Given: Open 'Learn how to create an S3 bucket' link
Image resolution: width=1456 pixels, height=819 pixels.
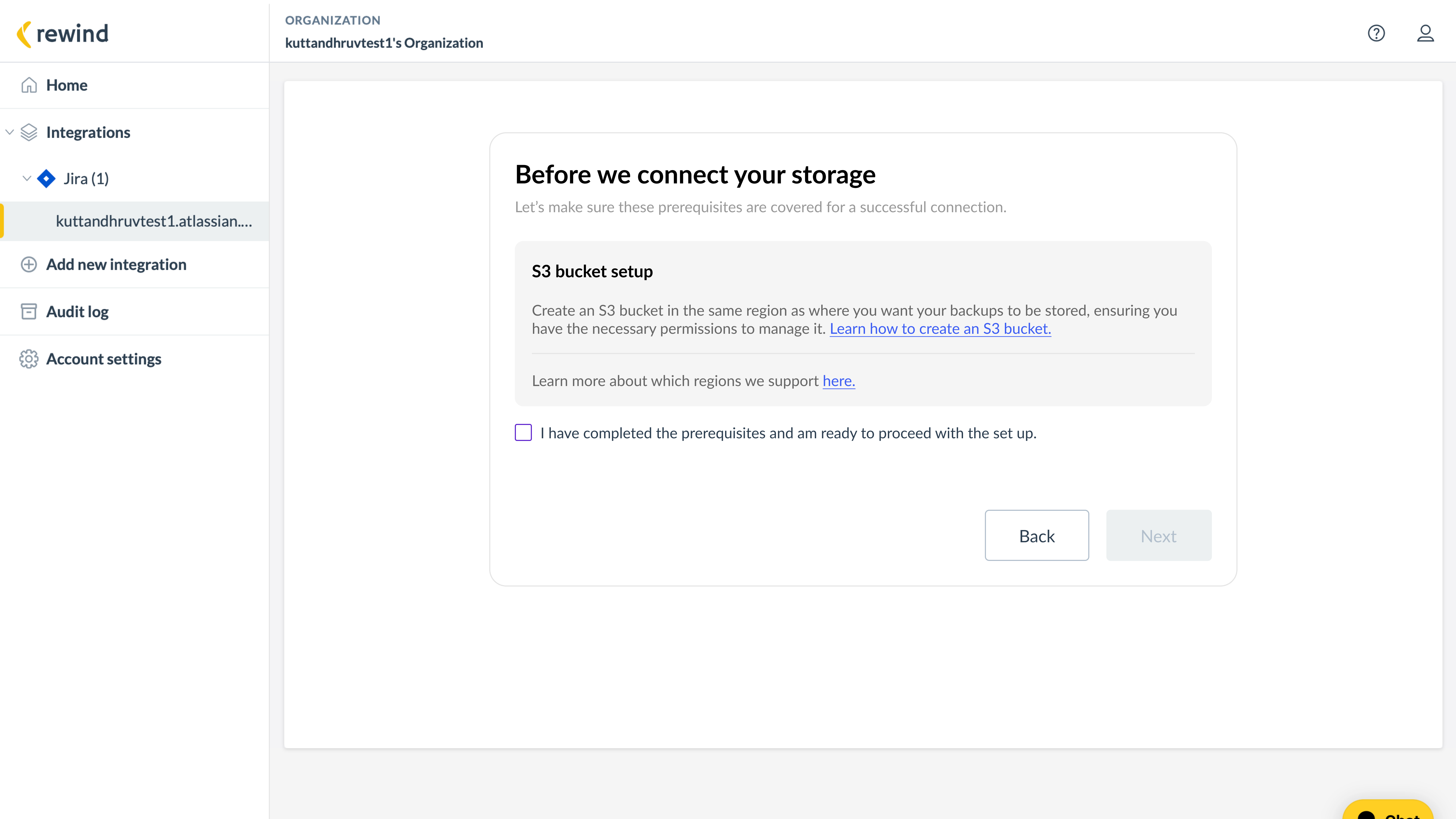Looking at the screenshot, I should [940, 329].
